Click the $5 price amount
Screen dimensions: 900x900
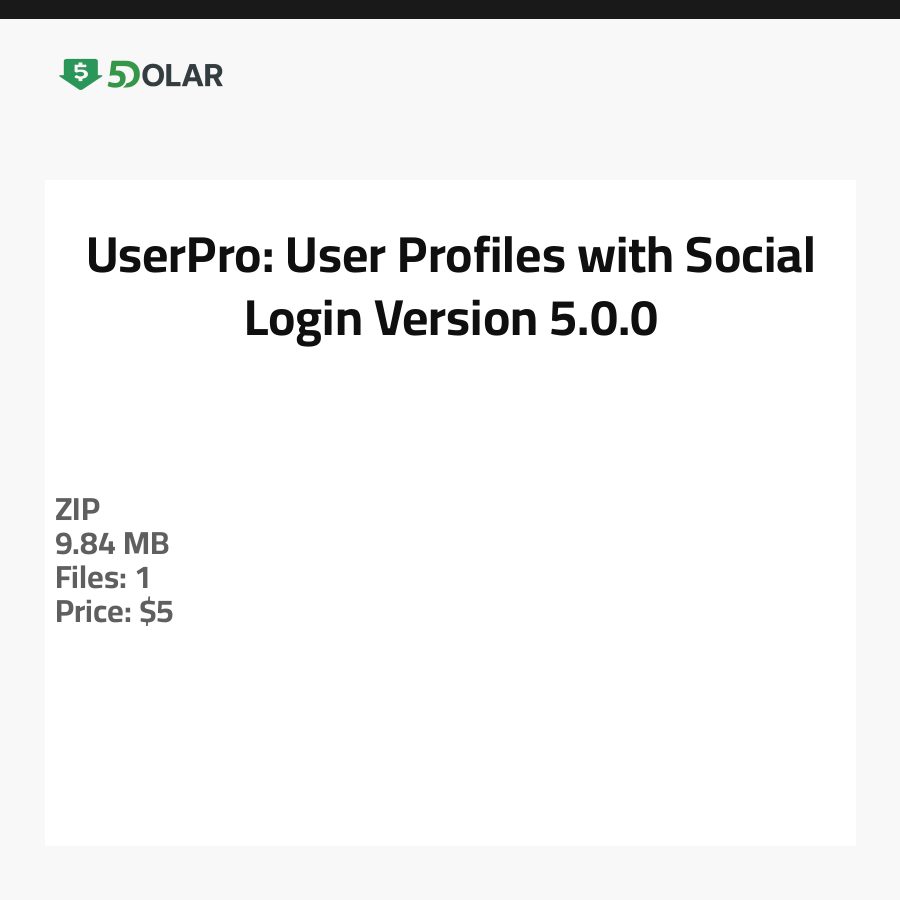click(156, 612)
